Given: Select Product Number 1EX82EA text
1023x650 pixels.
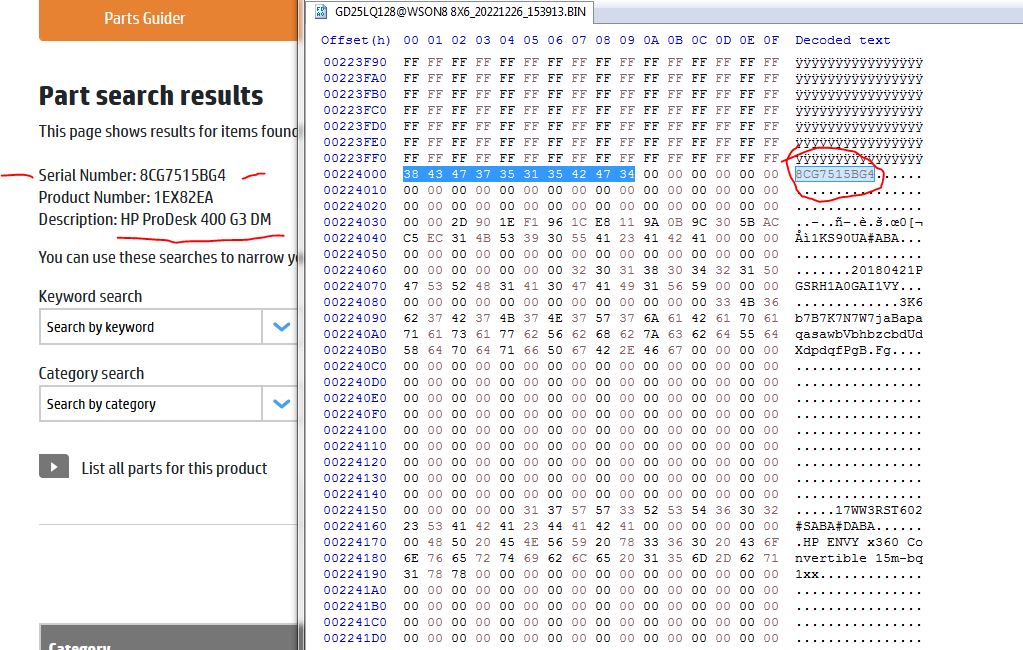Looking at the screenshot, I should click(126, 198).
